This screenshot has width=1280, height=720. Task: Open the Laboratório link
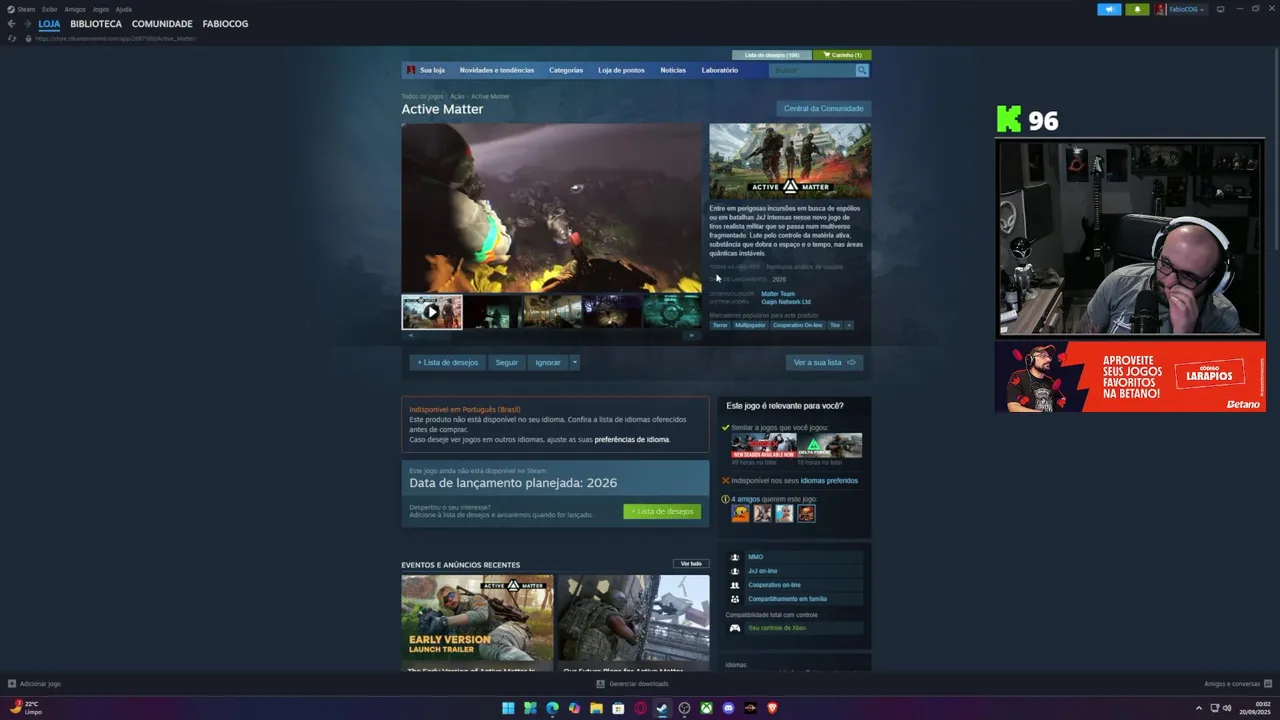(x=720, y=70)
